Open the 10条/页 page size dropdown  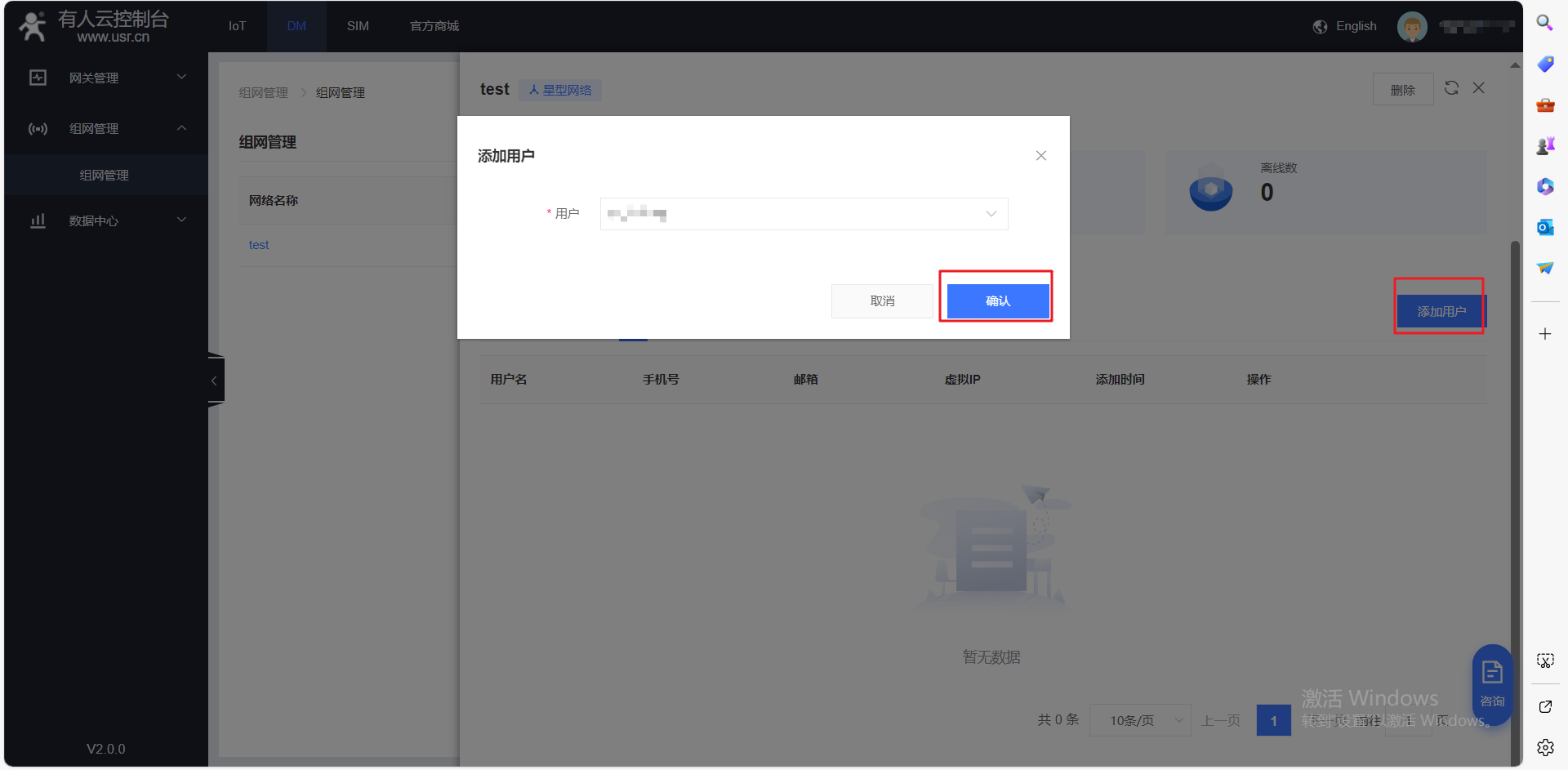click(x=1139, y=720)
